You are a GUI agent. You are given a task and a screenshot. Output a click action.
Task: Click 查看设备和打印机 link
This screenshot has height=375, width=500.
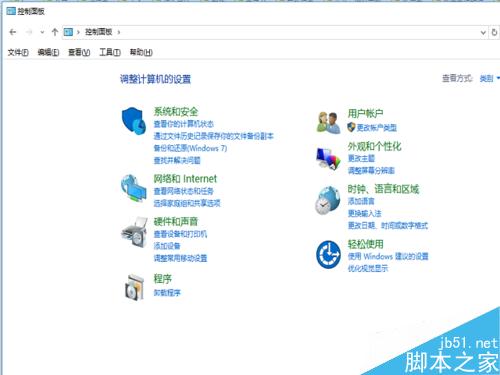click(180, 234)
